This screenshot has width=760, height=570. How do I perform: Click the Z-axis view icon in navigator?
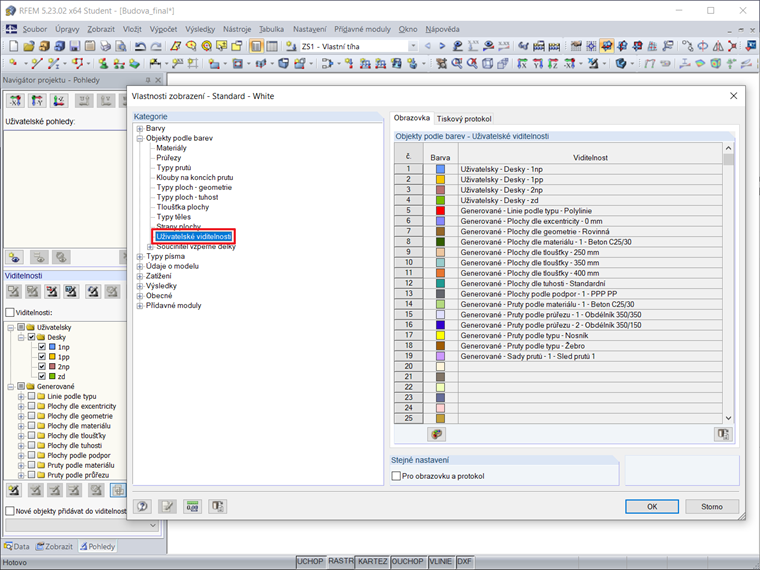pos(59,101)
